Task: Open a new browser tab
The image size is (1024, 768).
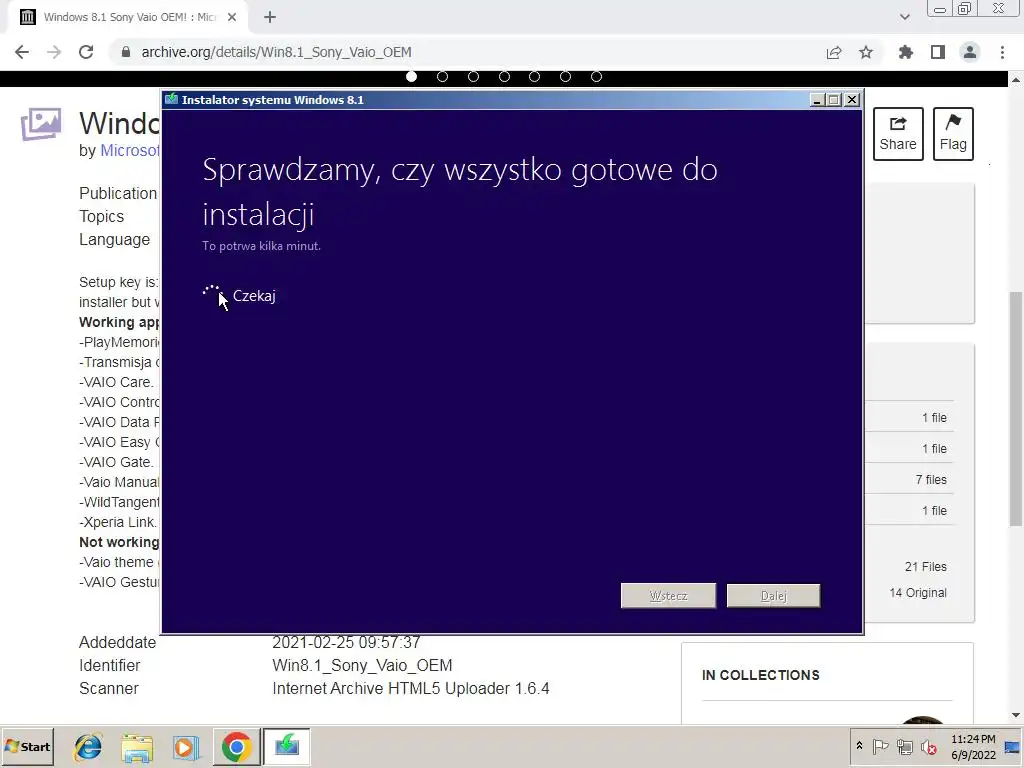Action: 270,17
